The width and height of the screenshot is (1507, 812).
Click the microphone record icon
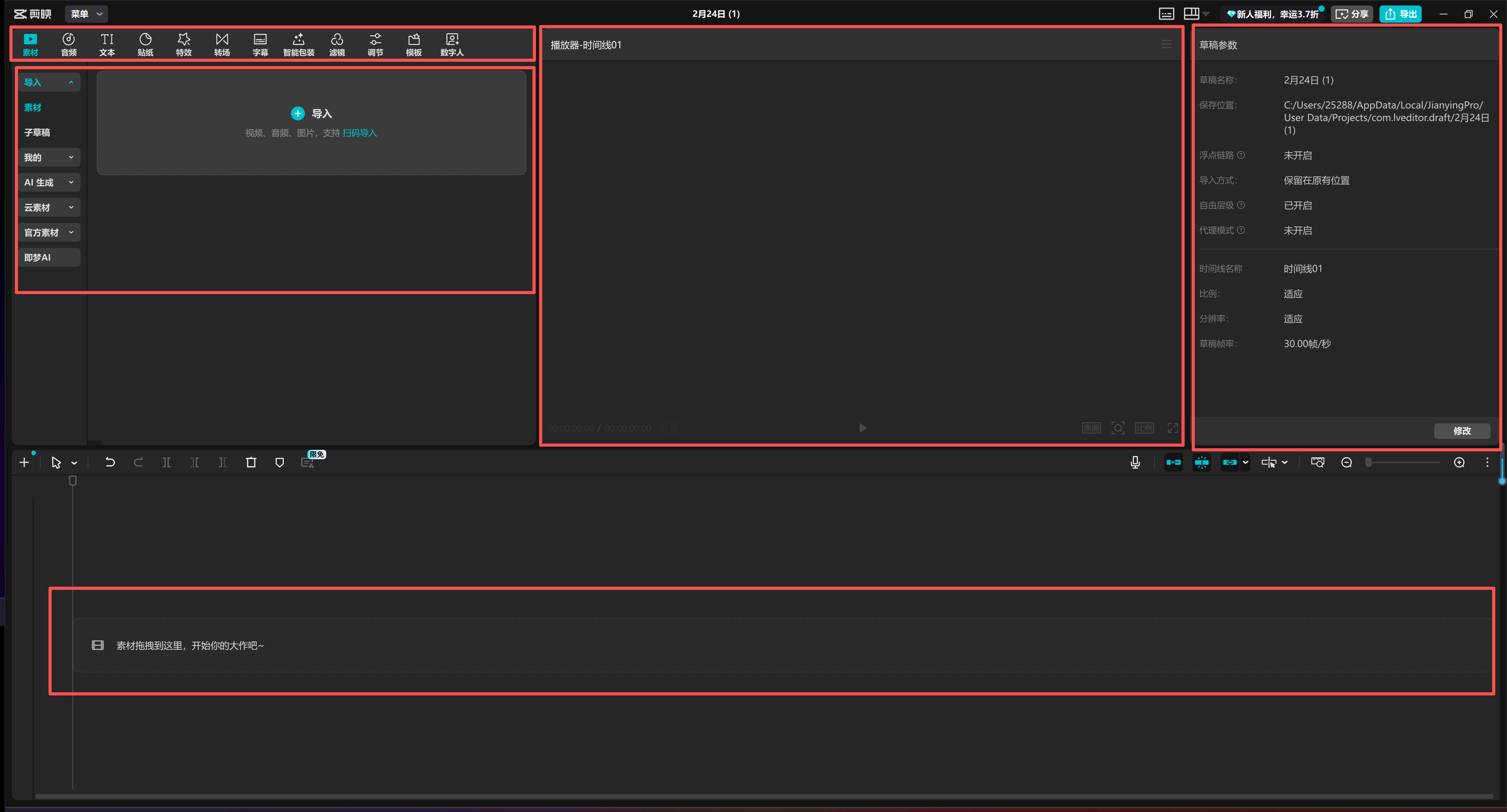1135,462
